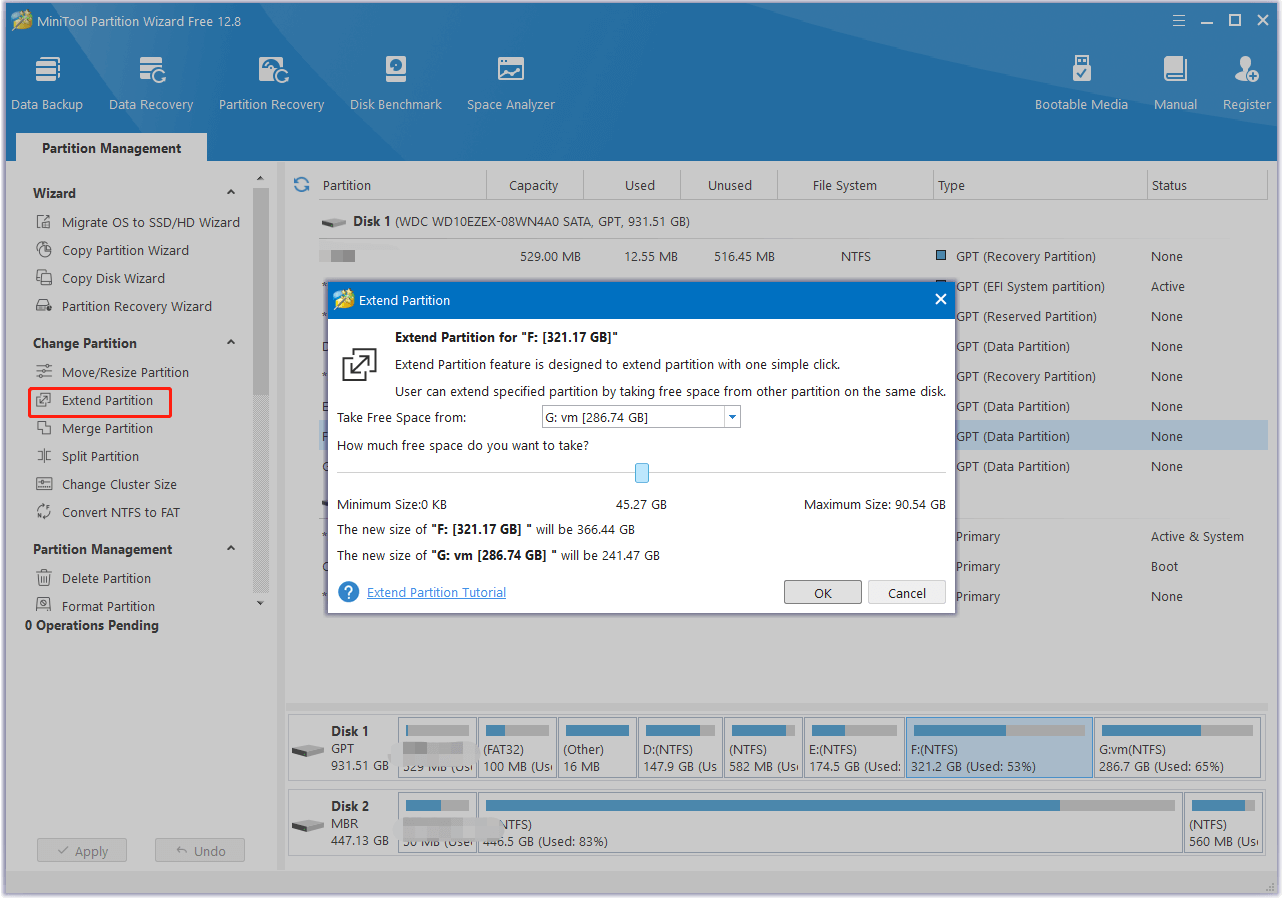Sort by Unused column header
The width and height of the screenshot is (1283, 899).
[x=730, y=185]
